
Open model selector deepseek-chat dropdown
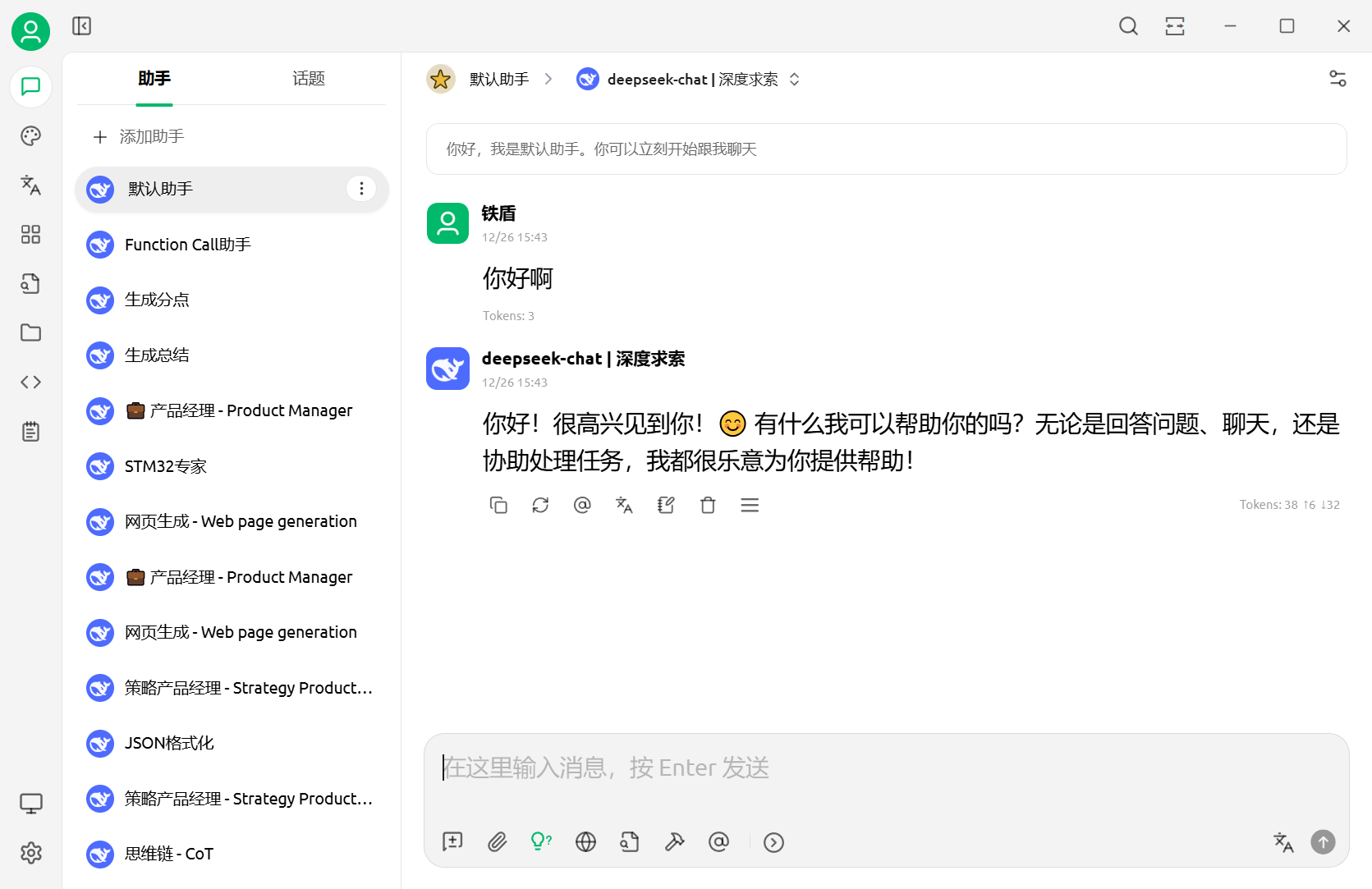(x=688, y=80)
